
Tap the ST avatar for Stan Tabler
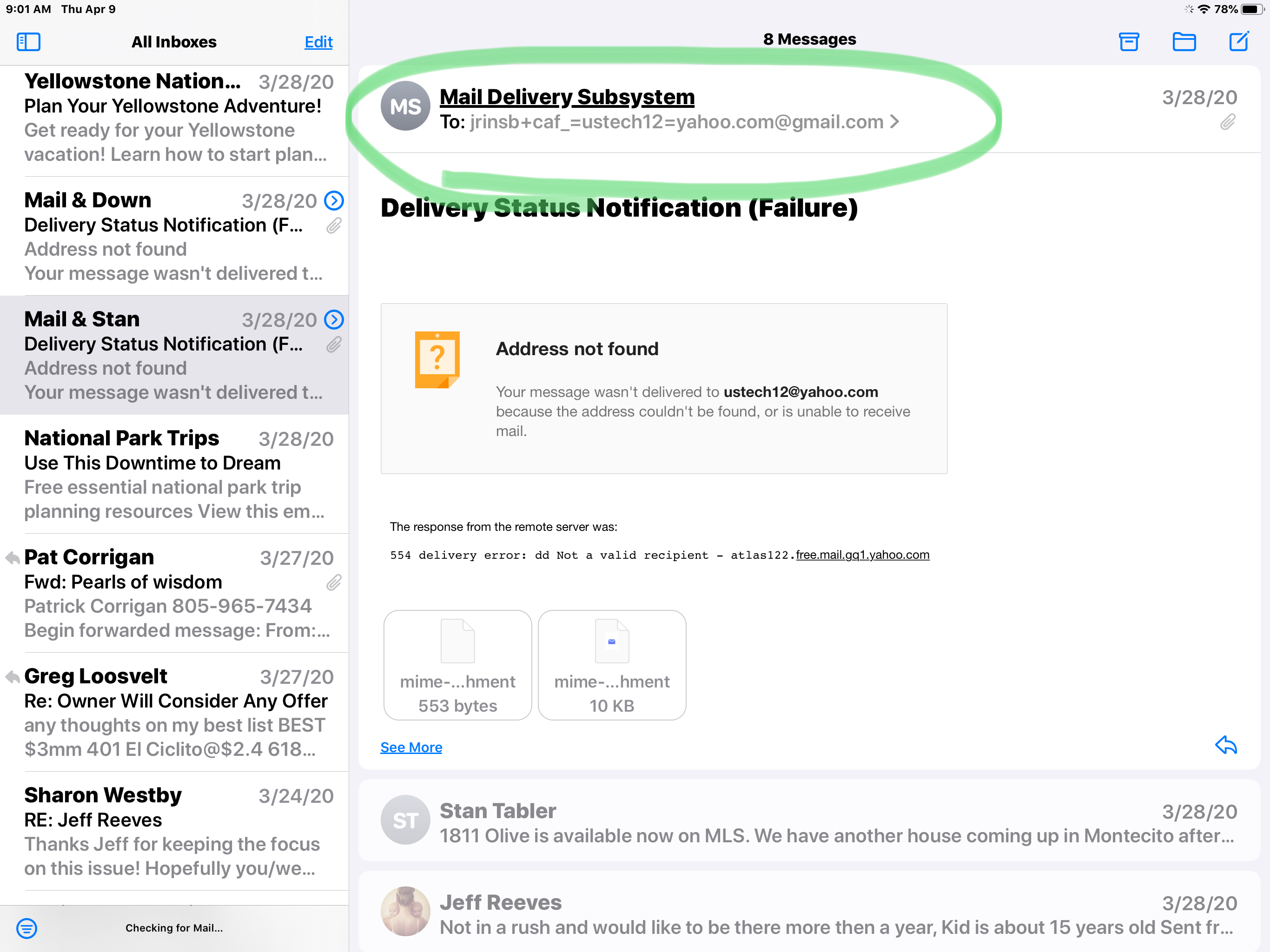coord(405,820)
